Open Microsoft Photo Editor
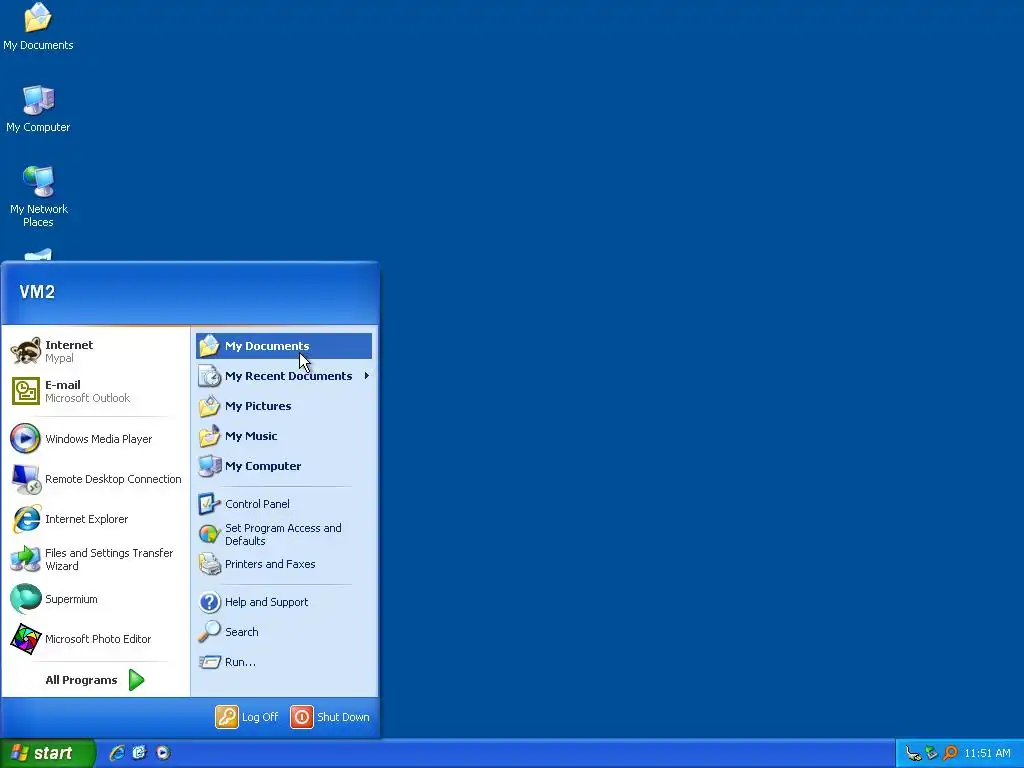The height and width of the screenshot is (768, 1024). tap(95, 639)
